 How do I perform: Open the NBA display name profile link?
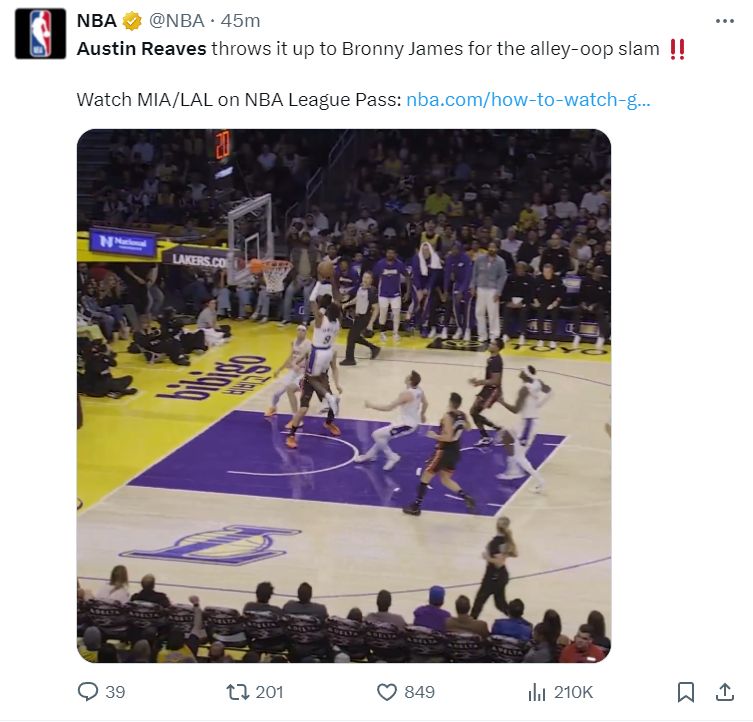(x=96, y=21)
